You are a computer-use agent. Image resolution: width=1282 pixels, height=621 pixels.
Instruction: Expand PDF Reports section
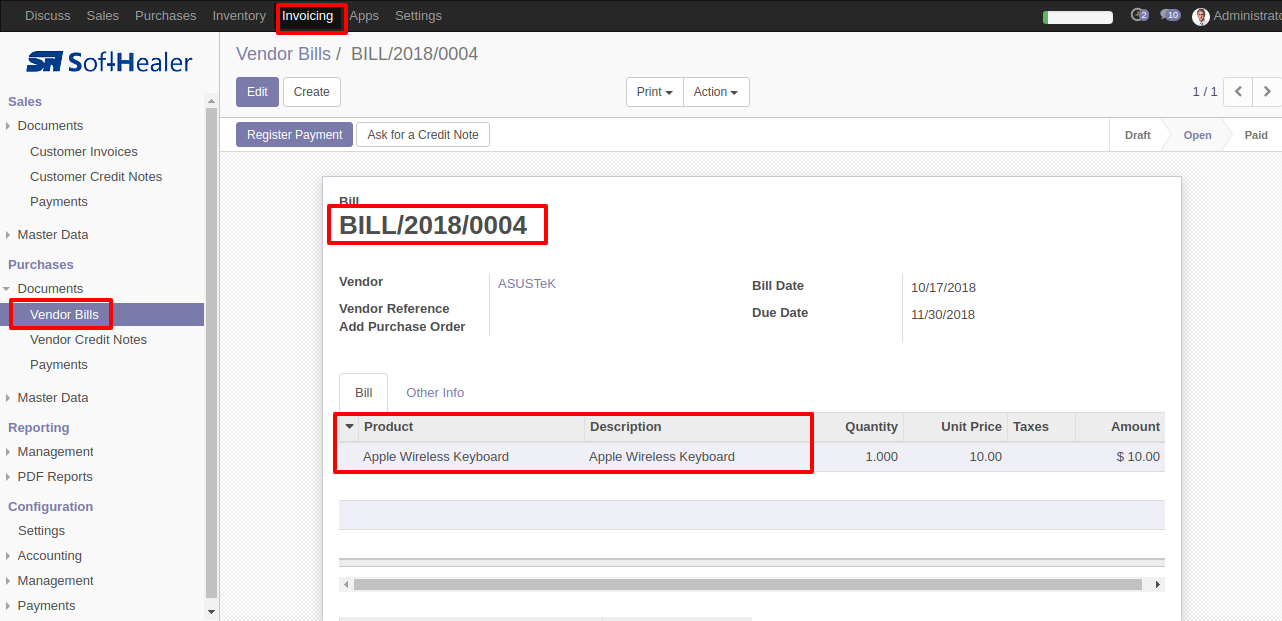click(x=55, y=477)
